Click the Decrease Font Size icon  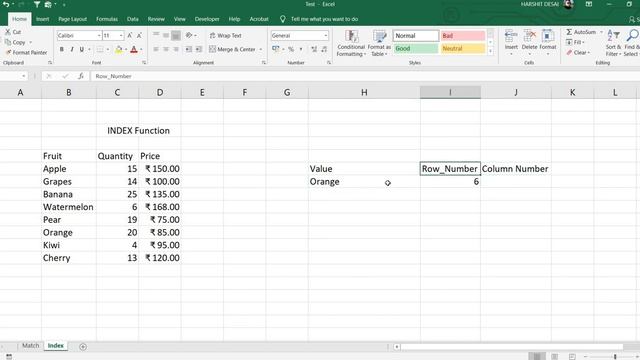(x=139, y=36)
